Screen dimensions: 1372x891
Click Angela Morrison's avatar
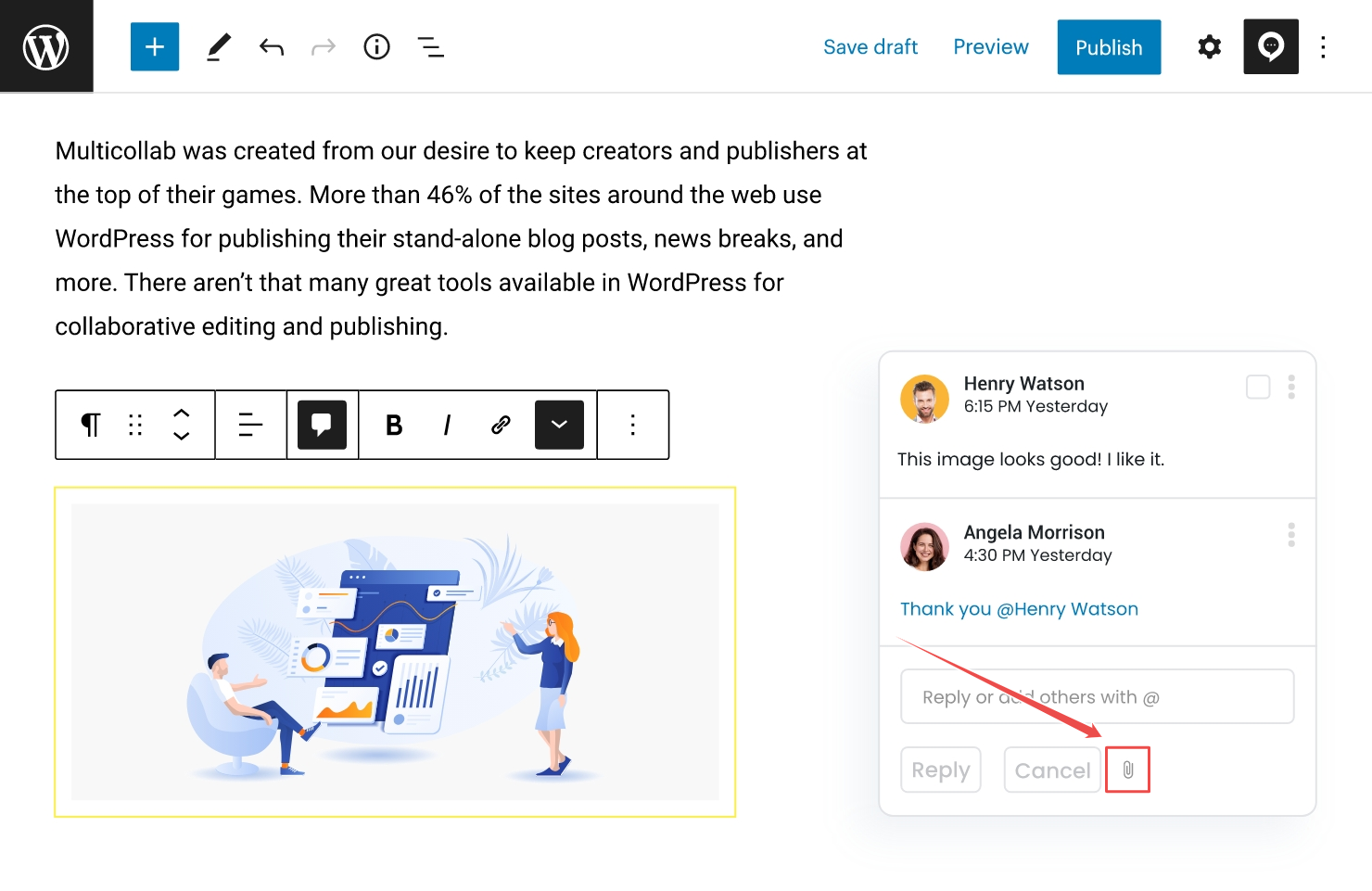tap(924, 547)
